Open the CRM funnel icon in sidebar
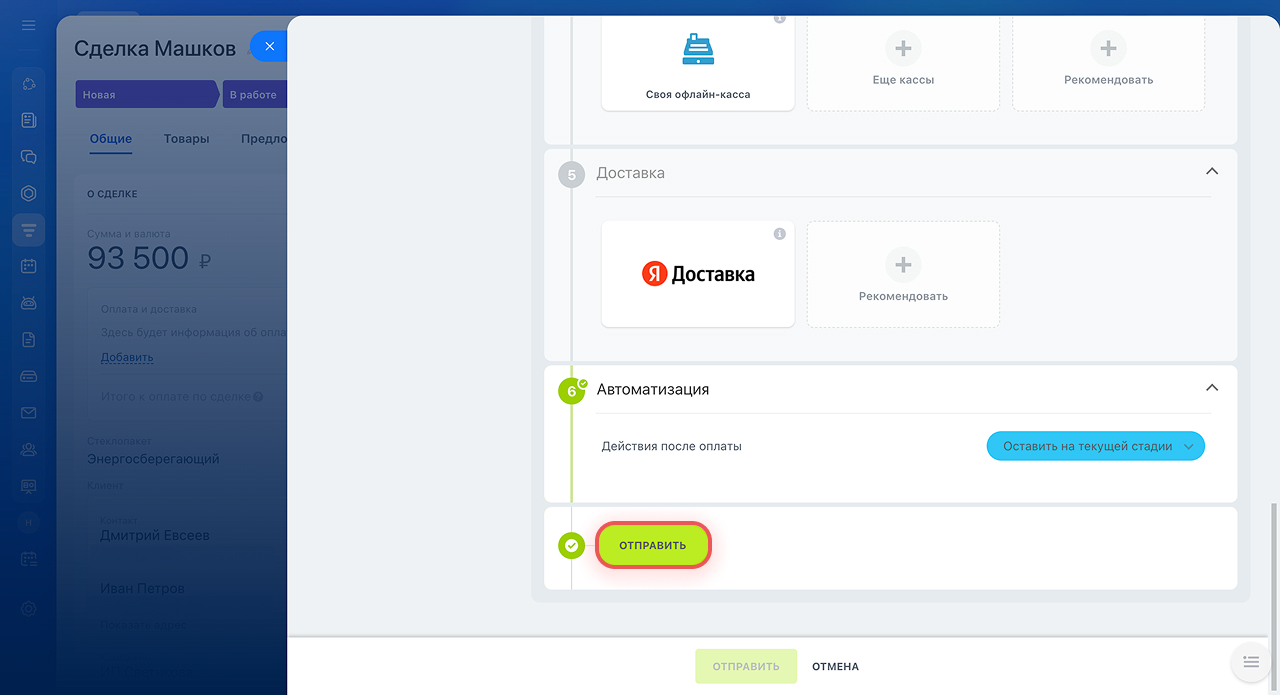Image resolution: width=1280 pixels, height=695 pixels. (28, 230)
